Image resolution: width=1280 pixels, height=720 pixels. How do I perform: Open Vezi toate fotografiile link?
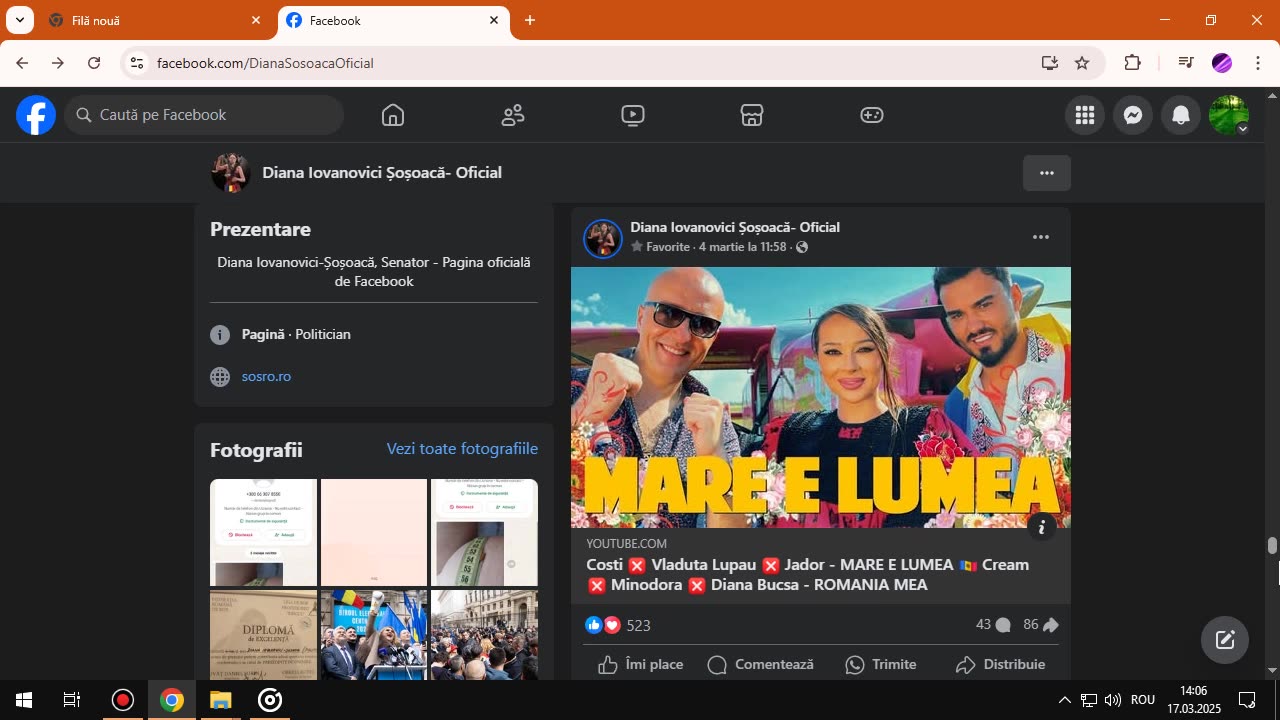[x=462, y=449]
